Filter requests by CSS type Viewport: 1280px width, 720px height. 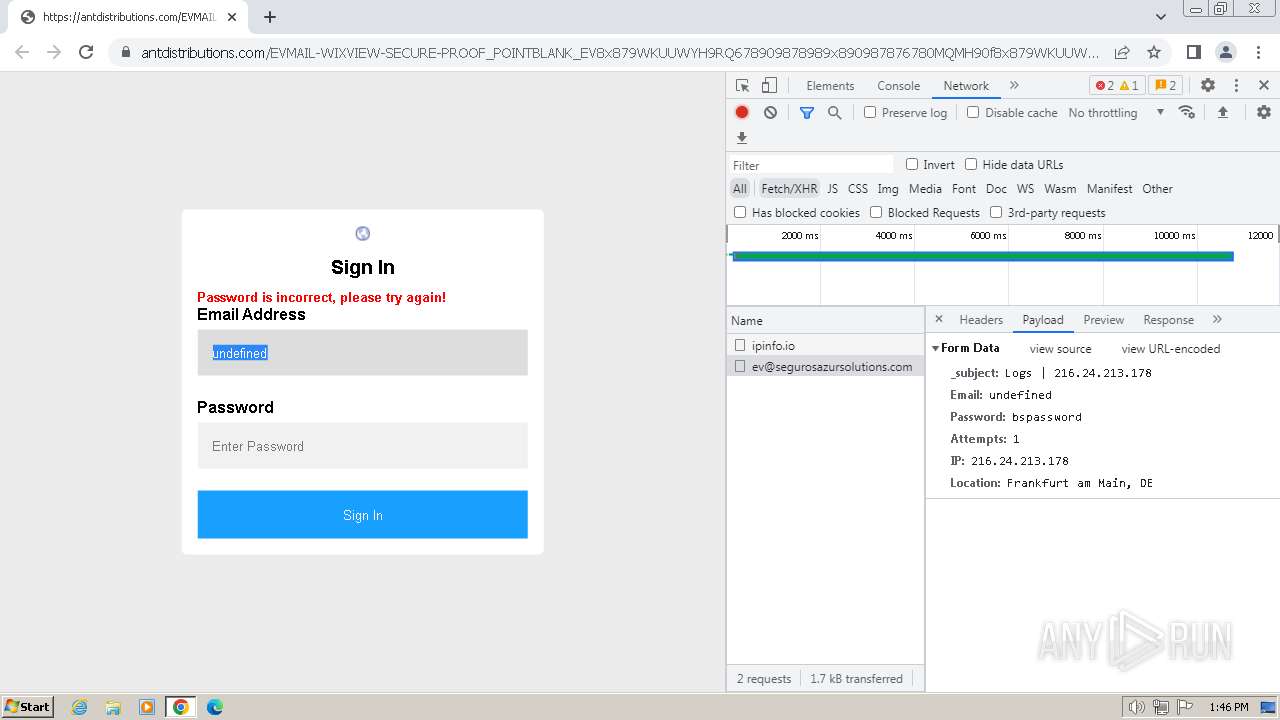coord(858,188)
